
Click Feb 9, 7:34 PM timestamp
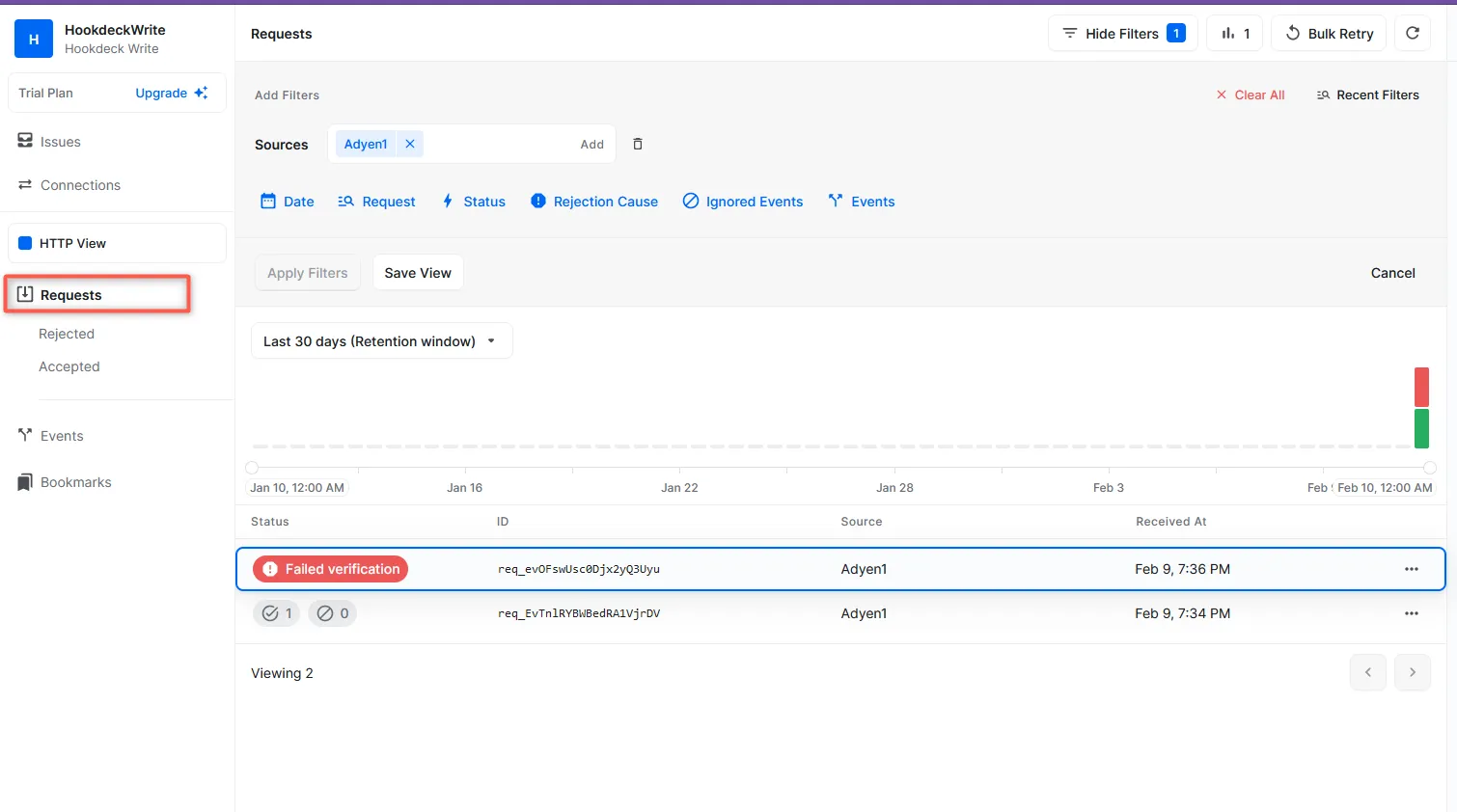[1183, 613]
